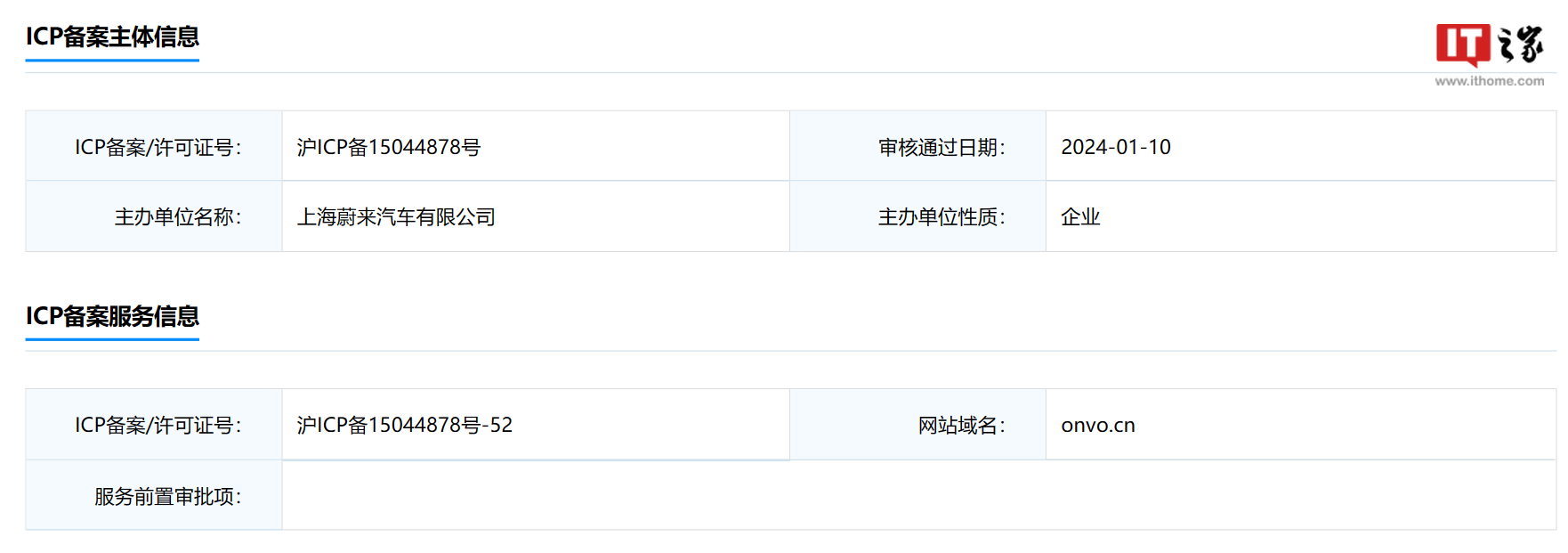Viewport: 1568px width, 553px height.
Task: Click the red IT speech-bubble logo icon
Action: (1462, 45)
